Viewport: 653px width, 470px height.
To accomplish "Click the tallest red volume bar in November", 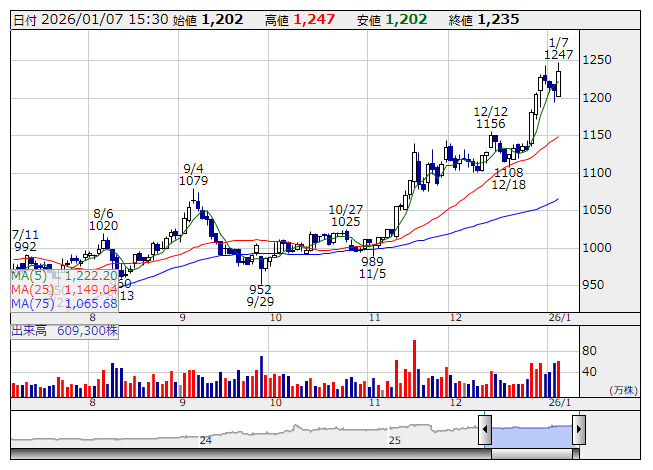I will [414, 368].
